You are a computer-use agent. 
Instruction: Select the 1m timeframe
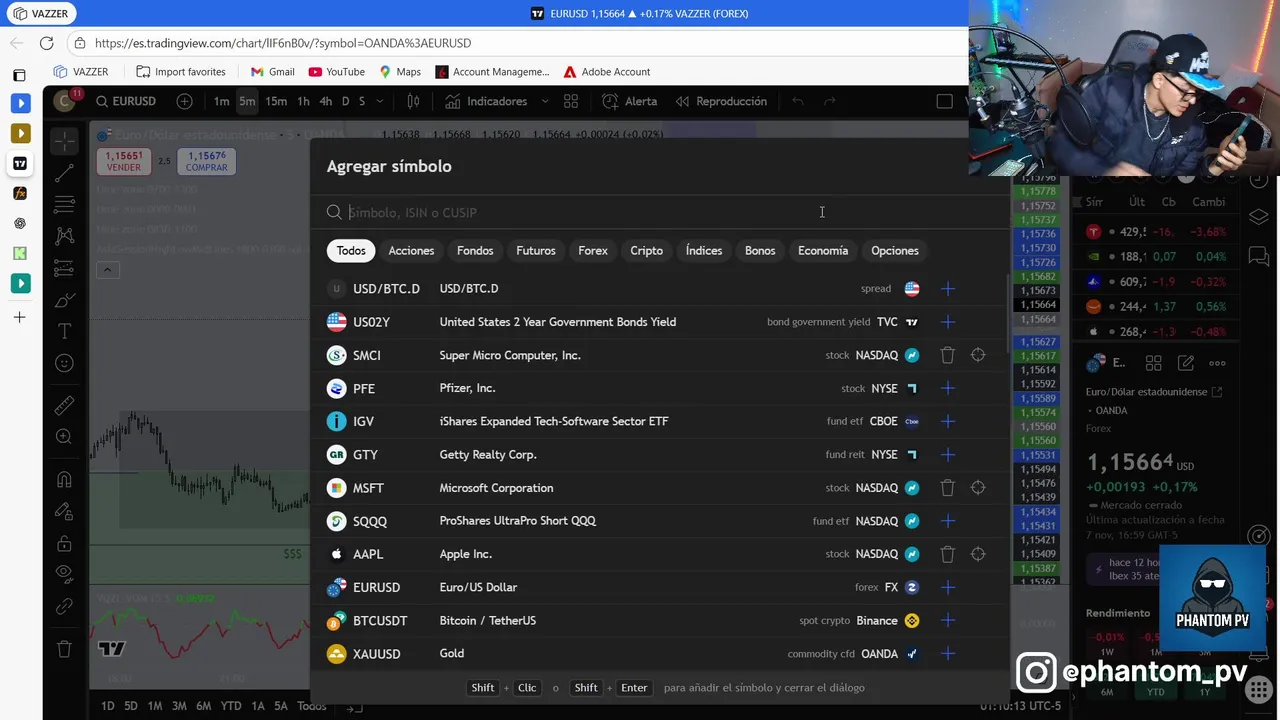click(221, 101)
